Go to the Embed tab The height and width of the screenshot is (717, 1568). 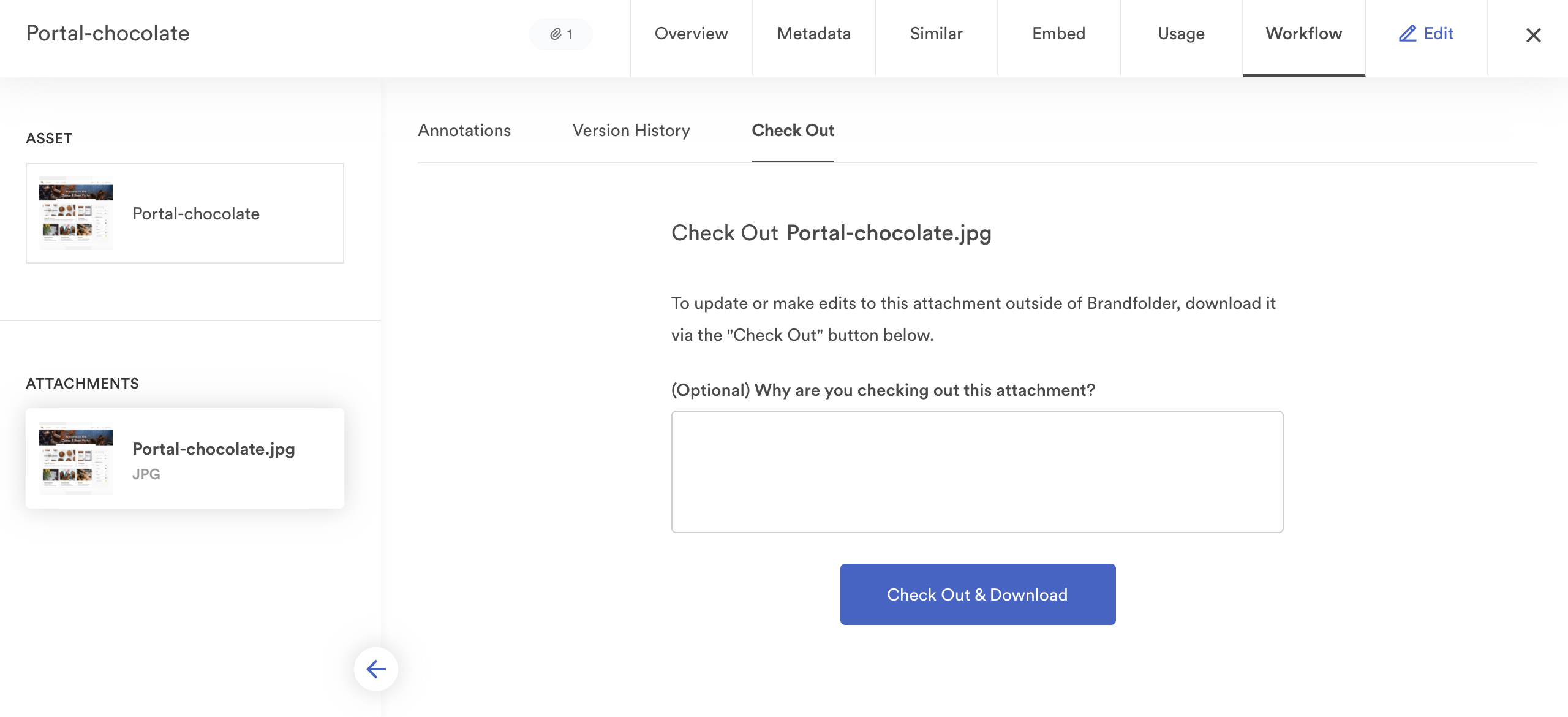pos(1058,34)
